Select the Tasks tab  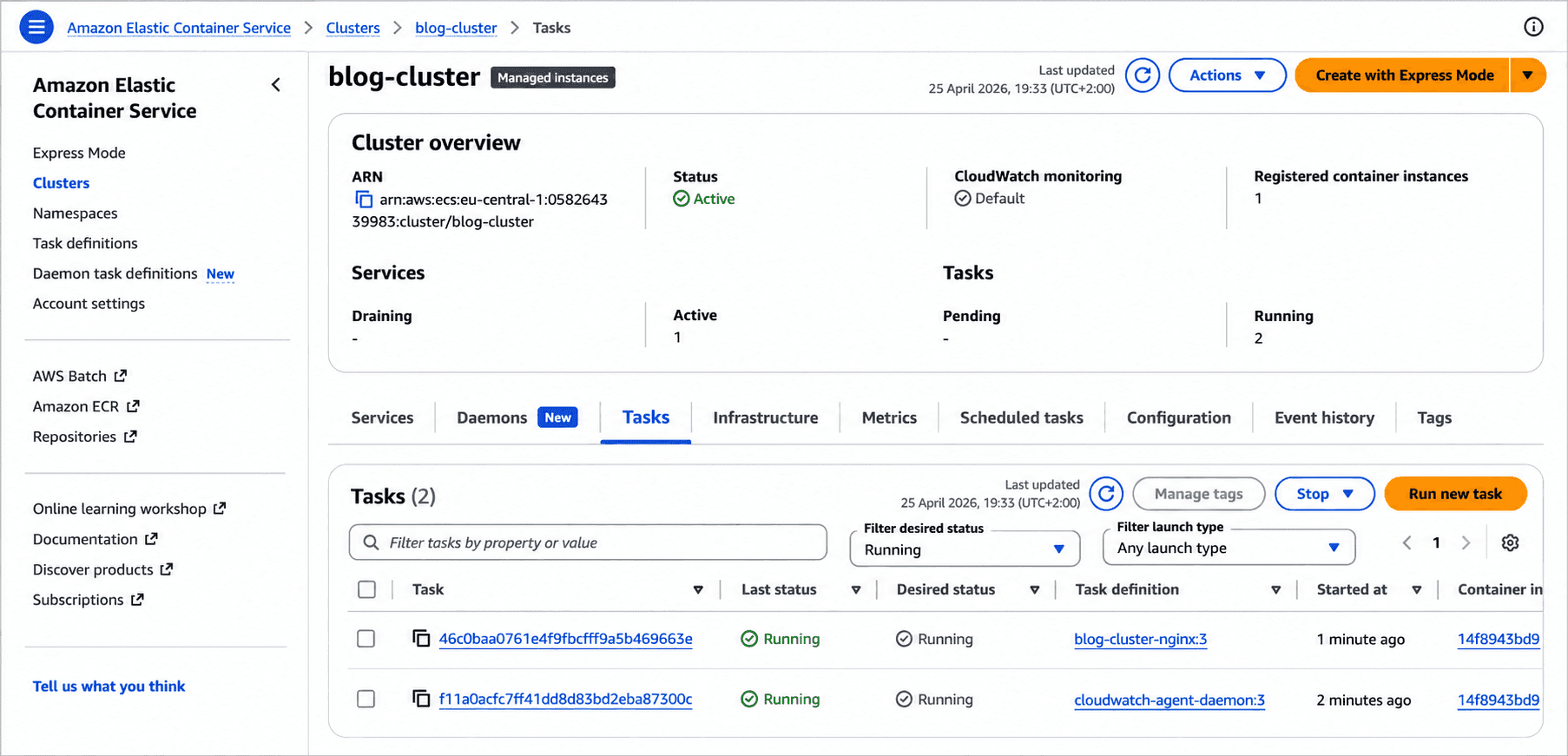[x=646, y=417]
